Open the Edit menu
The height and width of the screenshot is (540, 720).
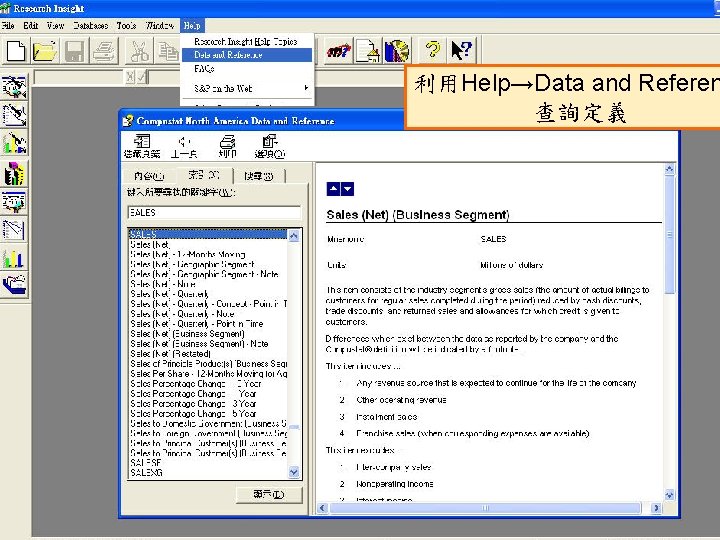point(30,26)
